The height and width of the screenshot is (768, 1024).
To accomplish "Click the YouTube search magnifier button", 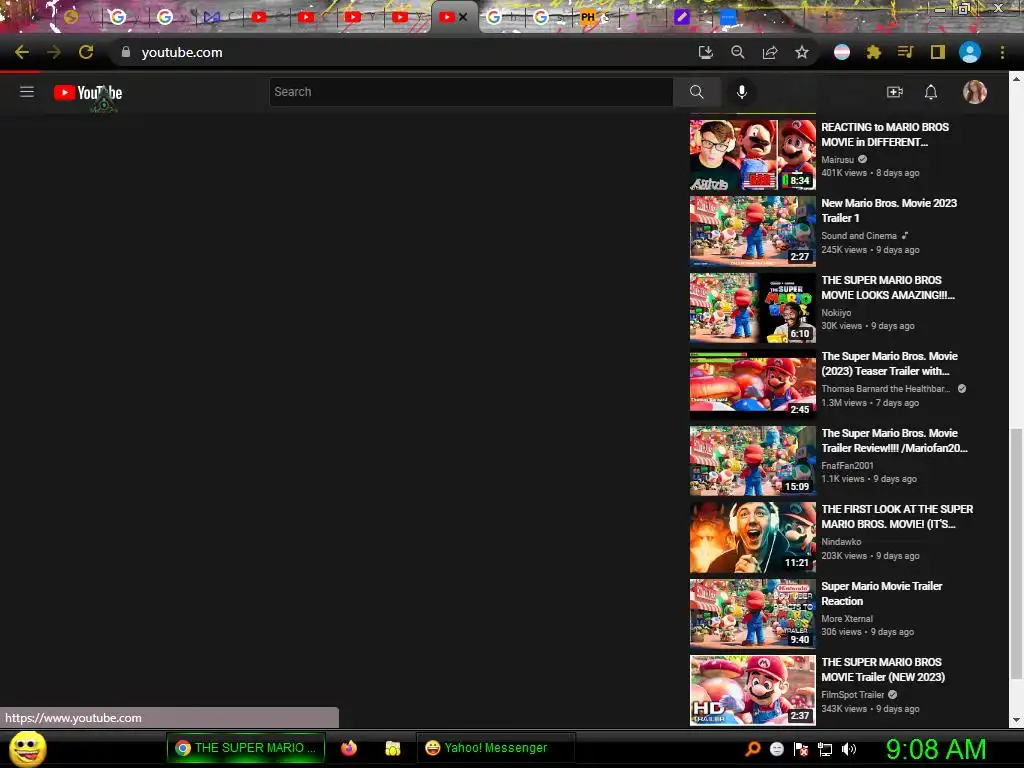I will click(697, 92).
